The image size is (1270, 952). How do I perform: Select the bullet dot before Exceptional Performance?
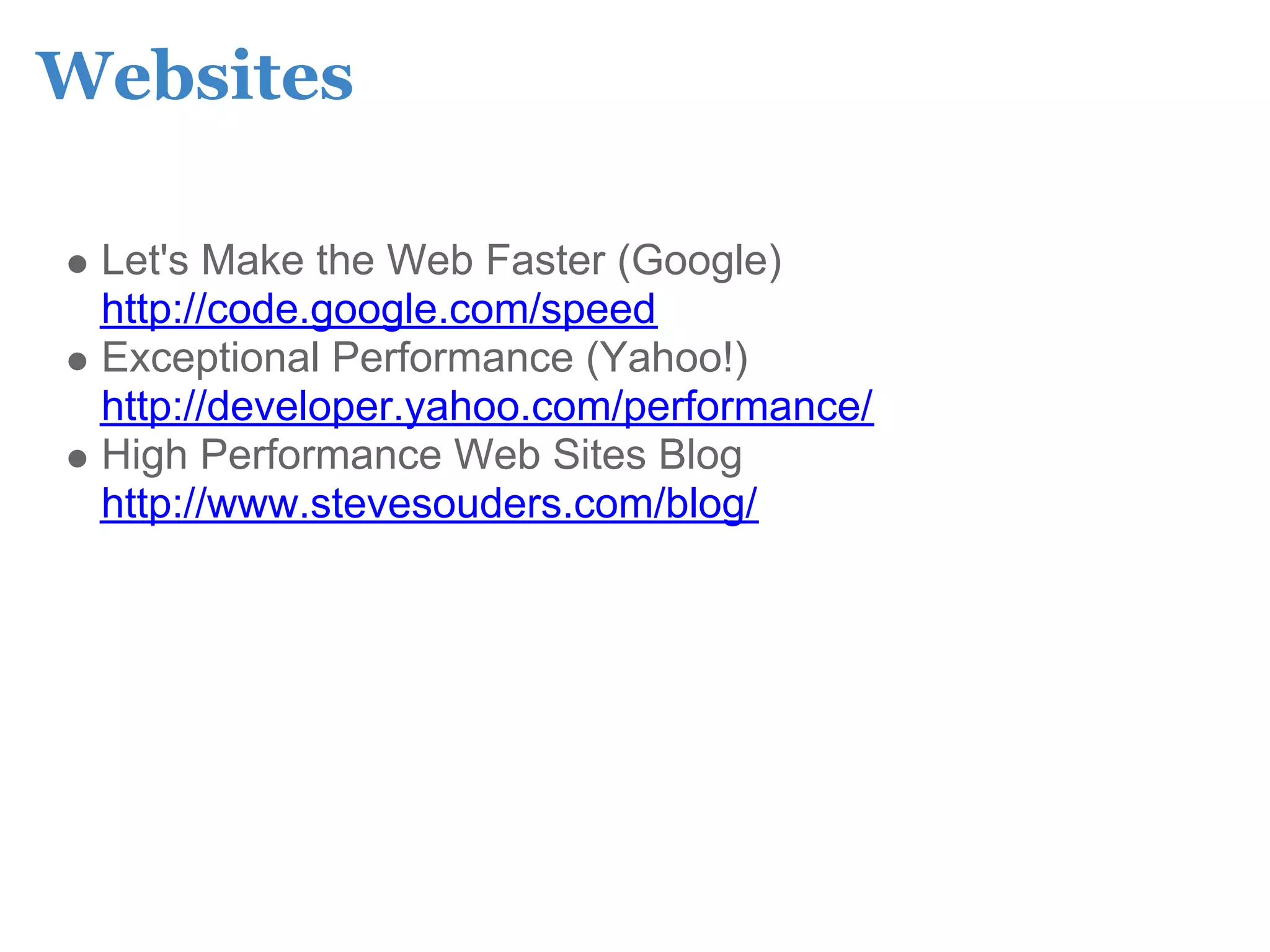pyautogui.click(x=78, y=361)
